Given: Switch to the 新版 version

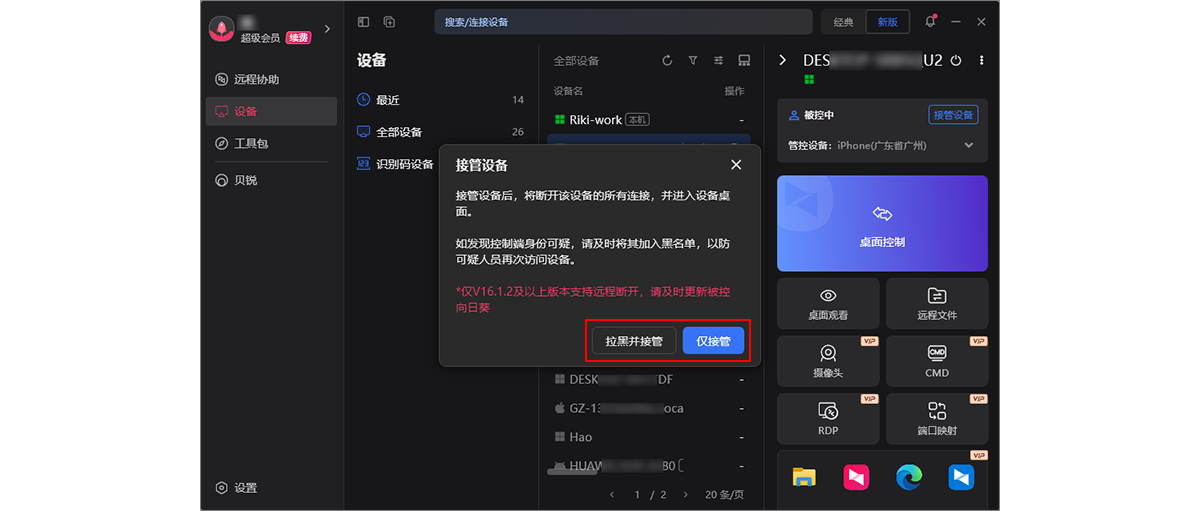Looking at the screenshot, I should 888,22.
